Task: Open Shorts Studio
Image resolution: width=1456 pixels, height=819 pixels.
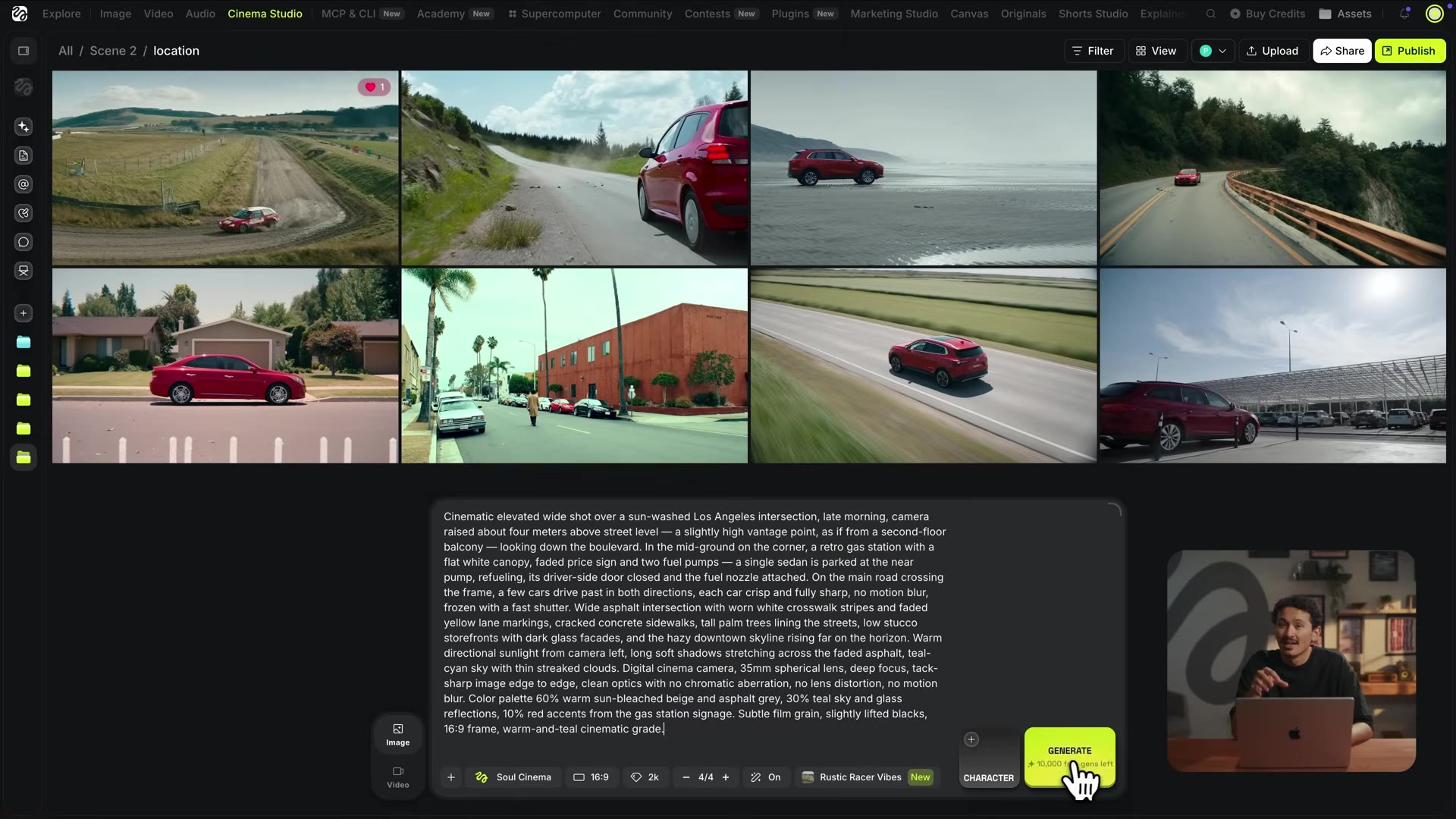Action: pos(1093,14)
